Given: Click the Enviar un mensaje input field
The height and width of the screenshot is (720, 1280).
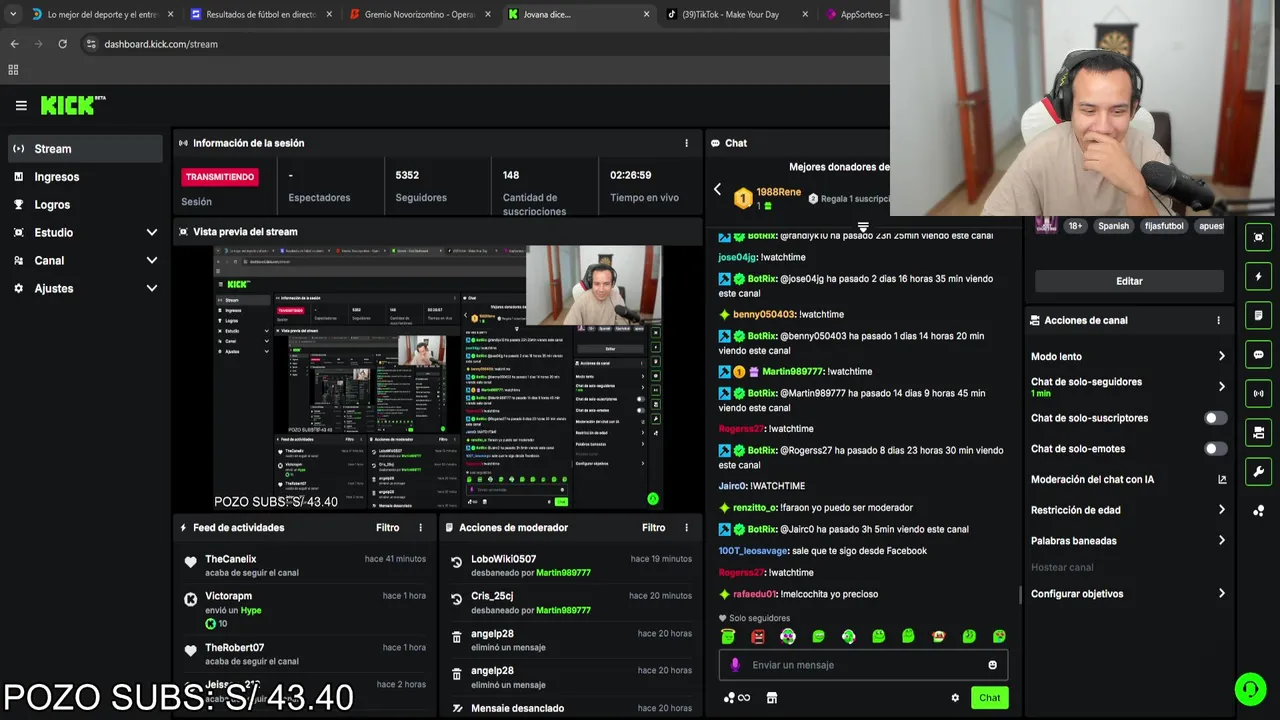Looking at the screenshot, I should tap(863, 665).
